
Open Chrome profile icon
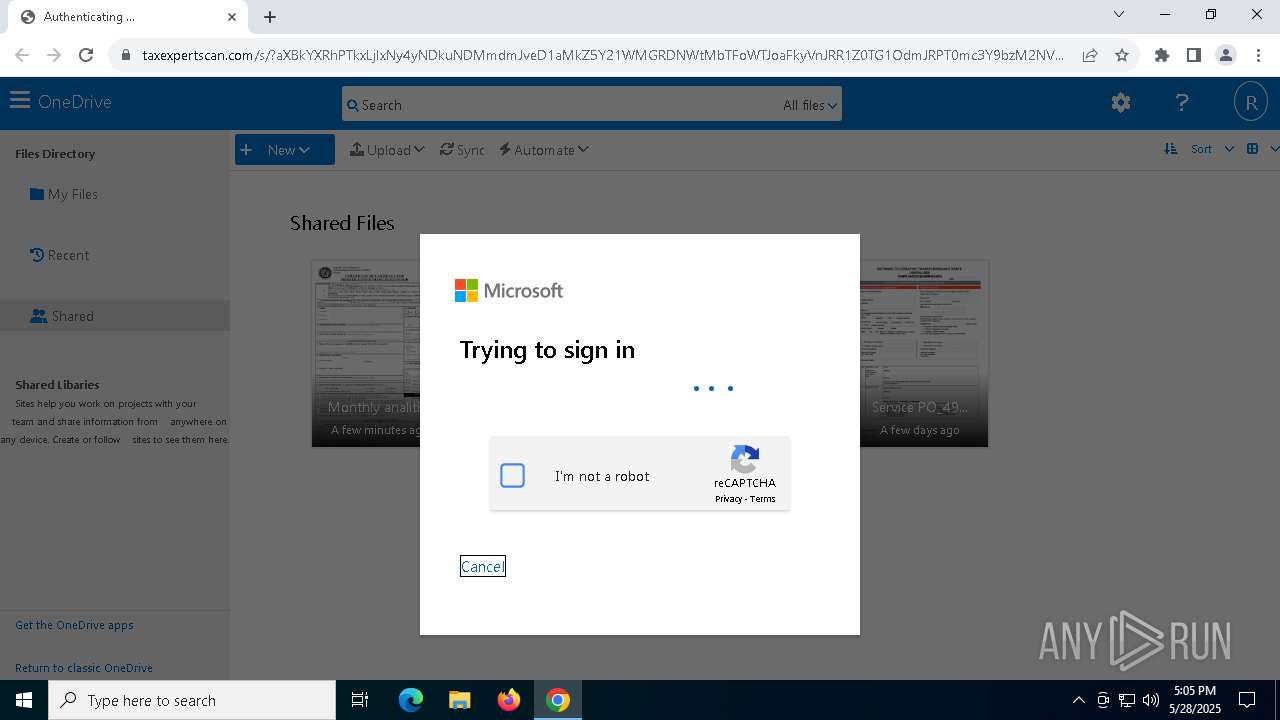(x=1226, y=55)
